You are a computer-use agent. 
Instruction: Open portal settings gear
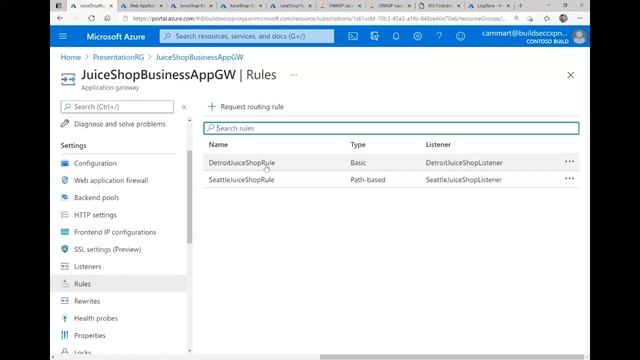tap(417, 36)
